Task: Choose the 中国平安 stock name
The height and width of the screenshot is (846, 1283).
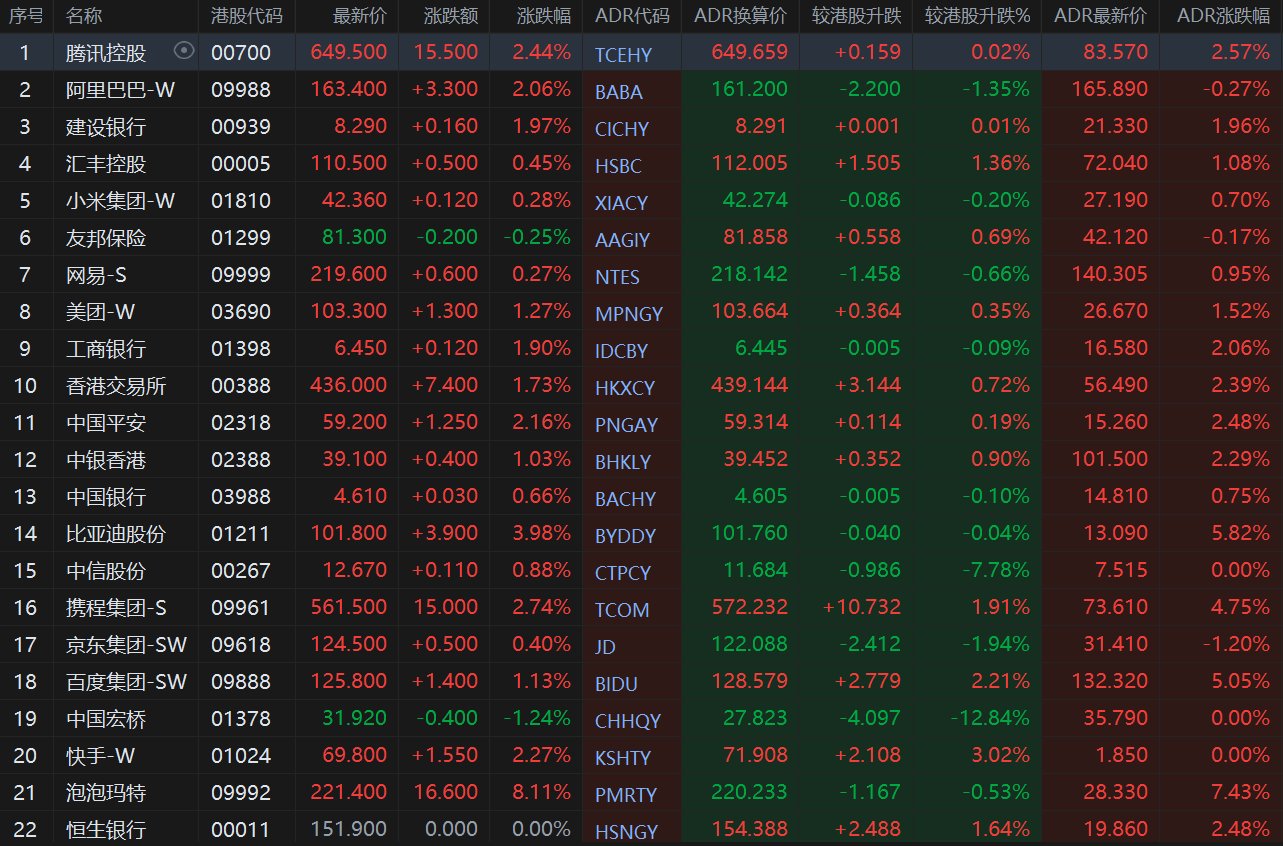Action: coord(106,423)
